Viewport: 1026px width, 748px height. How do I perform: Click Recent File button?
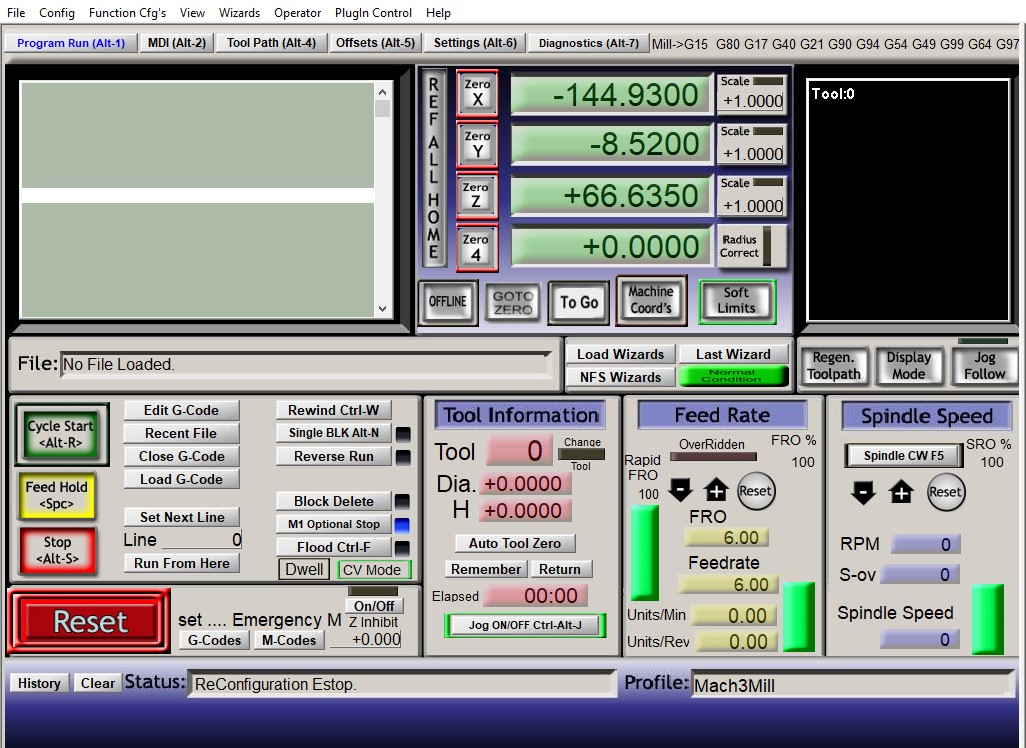tap(181, 433)
